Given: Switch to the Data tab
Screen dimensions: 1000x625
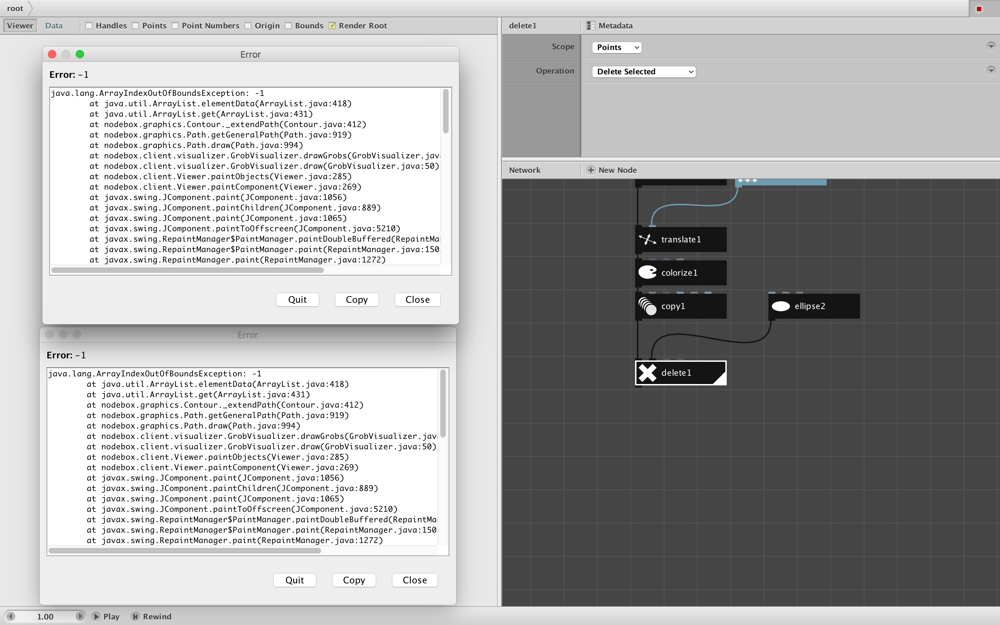Looking at the screenshot, I should [x=54, y=26].
